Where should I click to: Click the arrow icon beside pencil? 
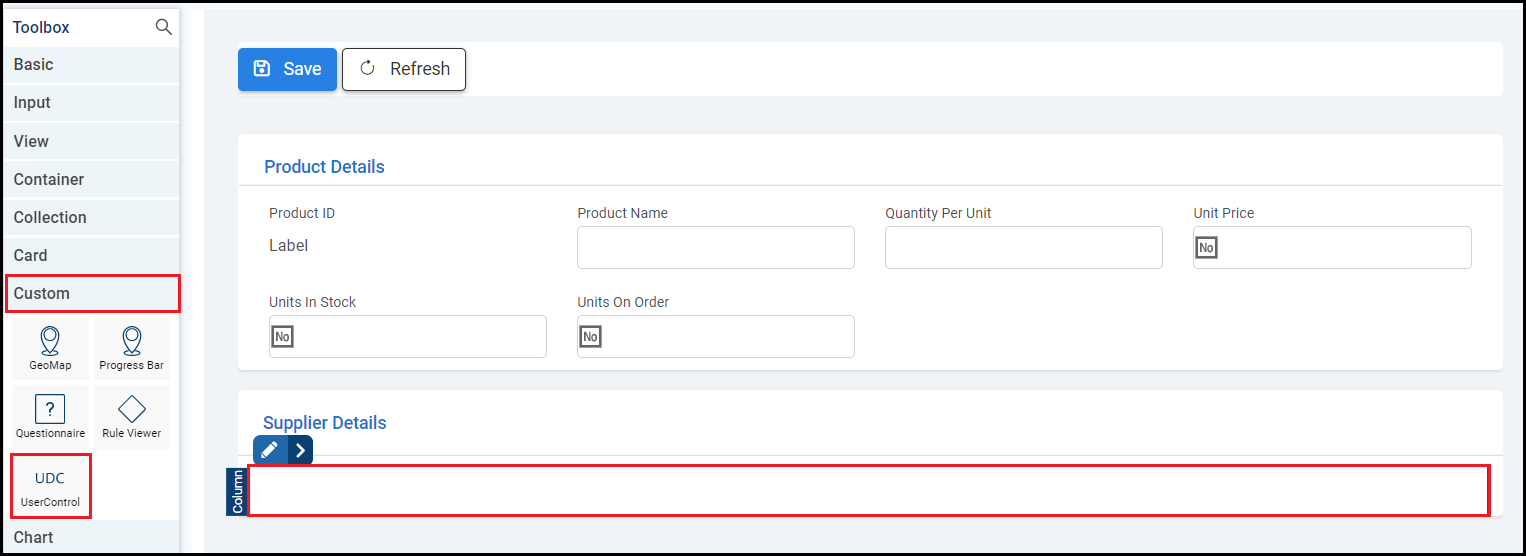click(300, 450)
